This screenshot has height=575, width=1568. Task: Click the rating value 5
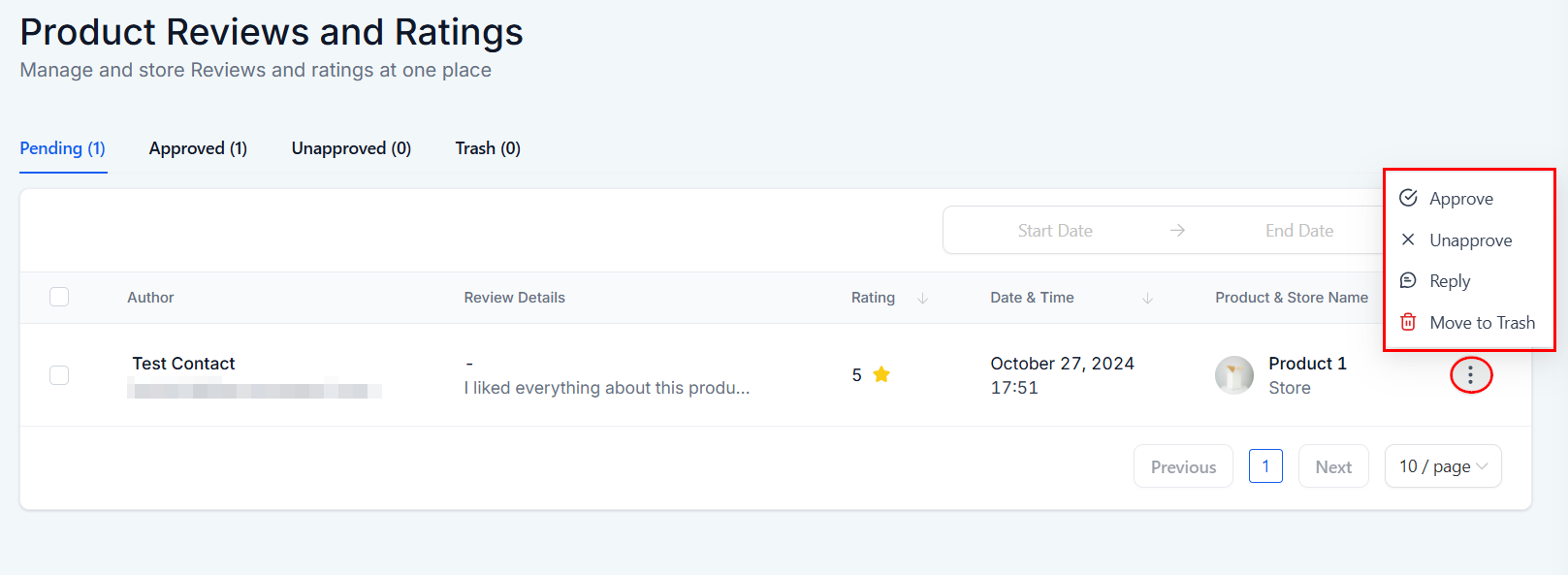click(x=856, y=375)
